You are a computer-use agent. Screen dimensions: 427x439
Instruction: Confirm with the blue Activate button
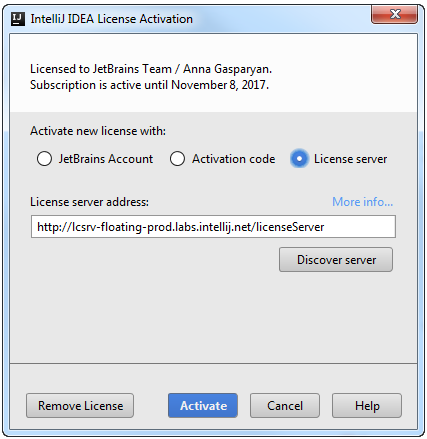[x=203, y=406]
